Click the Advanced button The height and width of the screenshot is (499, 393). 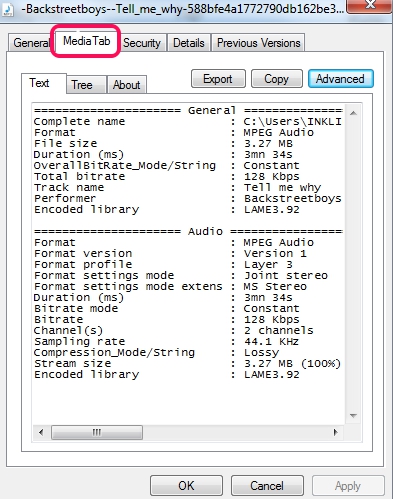[x=340, y=79]
